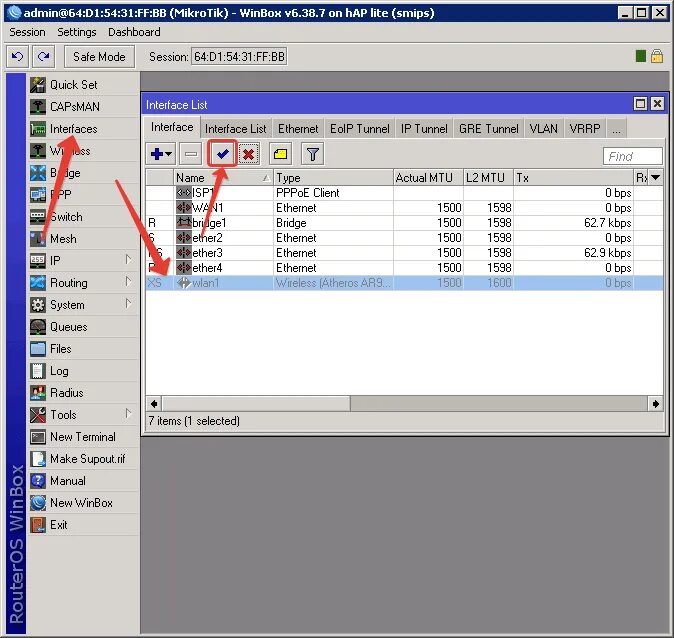Sort by the Type column header
674x638 pixels.
(333, 178)
